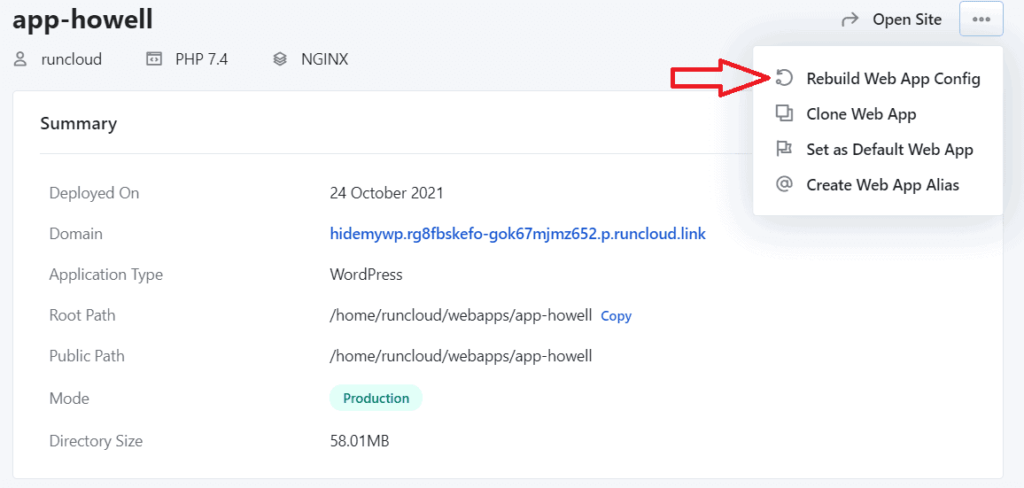Image resolution: width=1024 pixels, height=488 pixels.
Task: Select Rebuild Web App Config menu entry
Action: pos(893,78)
